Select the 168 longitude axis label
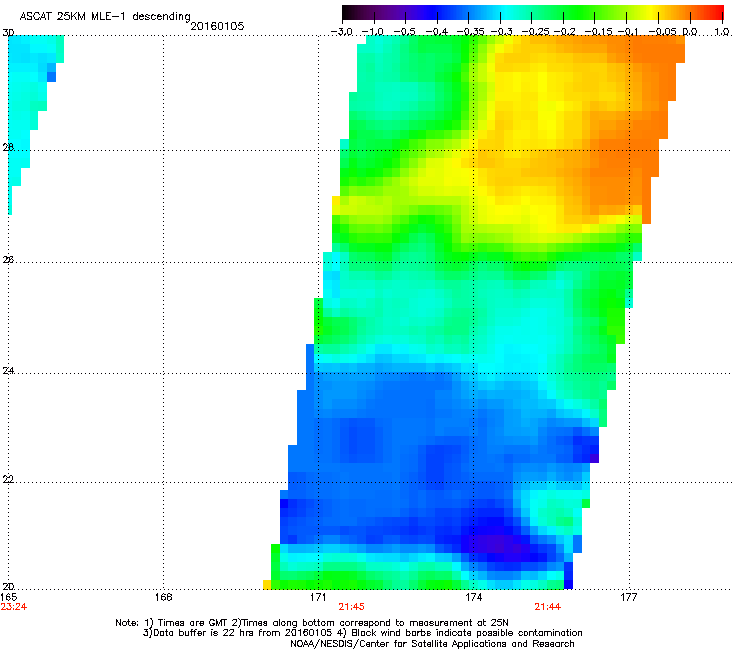This screenshot has height=650, width=740. (163, 597)
